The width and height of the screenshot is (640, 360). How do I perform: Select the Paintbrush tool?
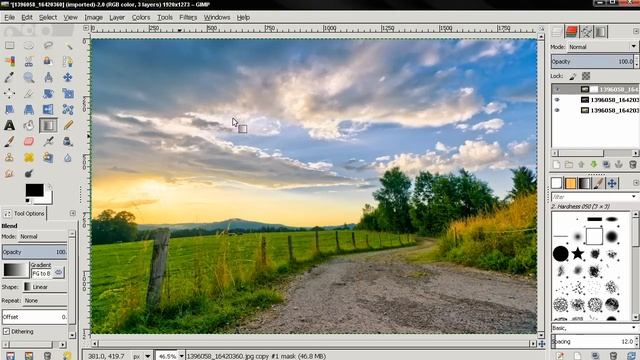click(x=9, y=142)
